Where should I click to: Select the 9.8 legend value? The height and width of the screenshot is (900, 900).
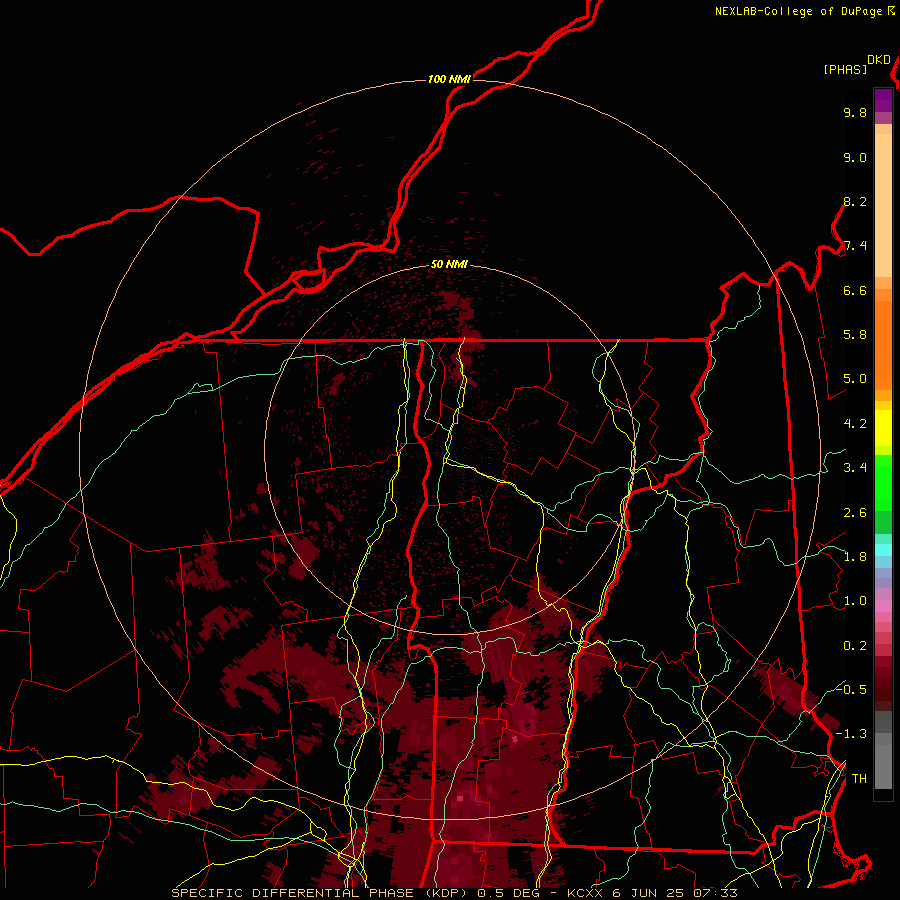[855, 112]
